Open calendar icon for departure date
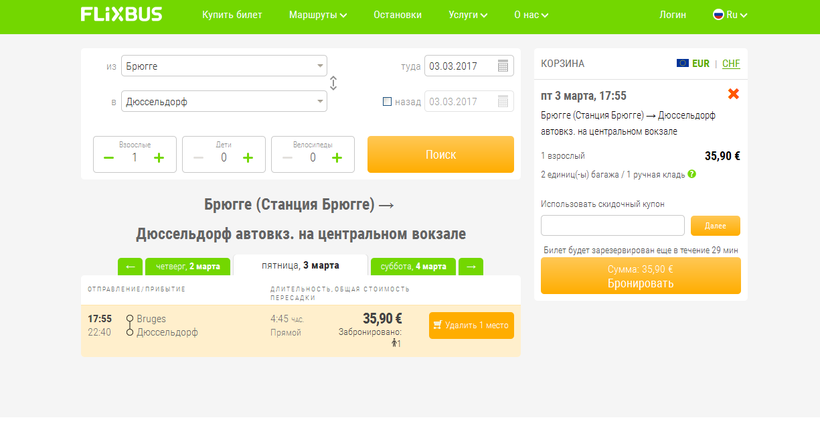This screenshot has width=820, height=426. (504, 67)
